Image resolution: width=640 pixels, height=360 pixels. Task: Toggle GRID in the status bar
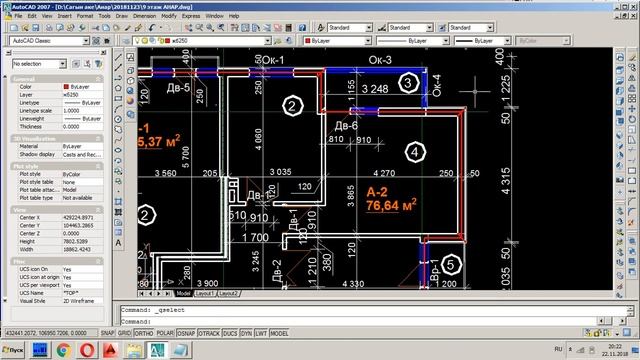[x=124, y=333]
